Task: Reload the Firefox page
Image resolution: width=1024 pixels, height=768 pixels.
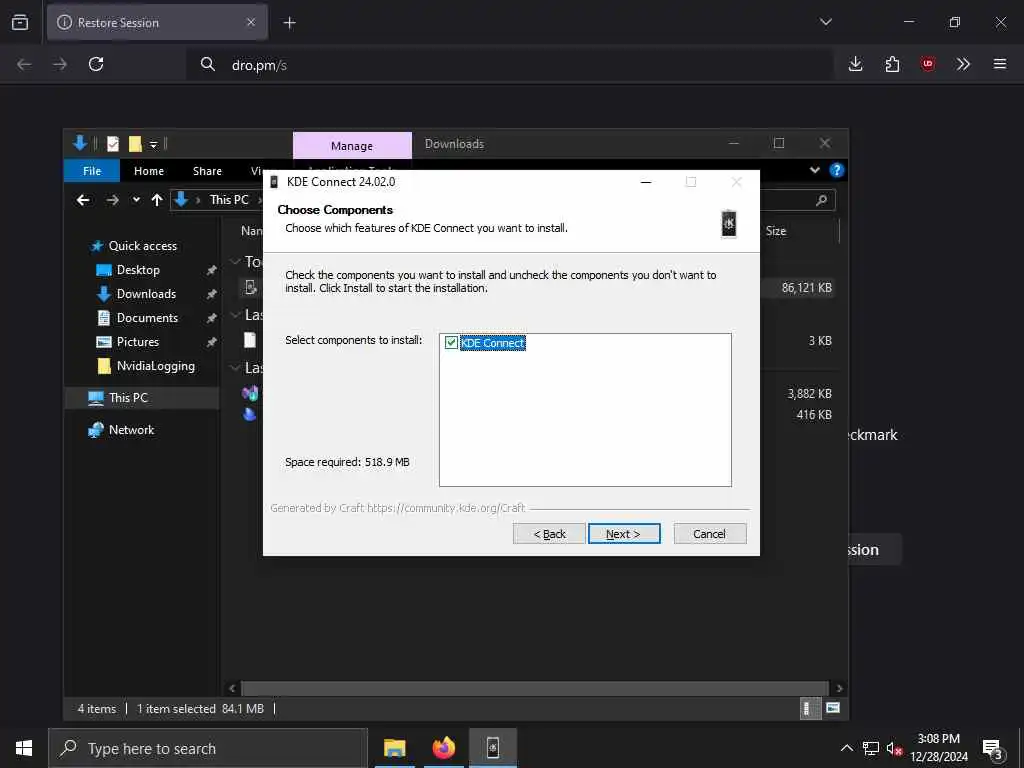Action: click(96, 64)
